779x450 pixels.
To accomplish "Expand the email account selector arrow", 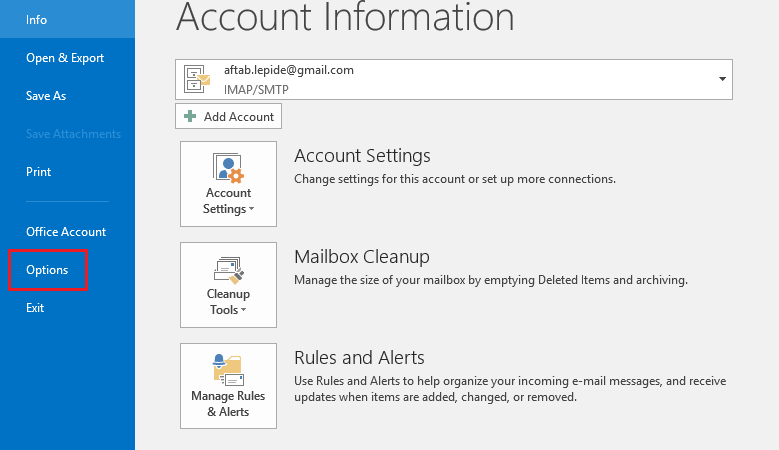I will tap(722, 79).
